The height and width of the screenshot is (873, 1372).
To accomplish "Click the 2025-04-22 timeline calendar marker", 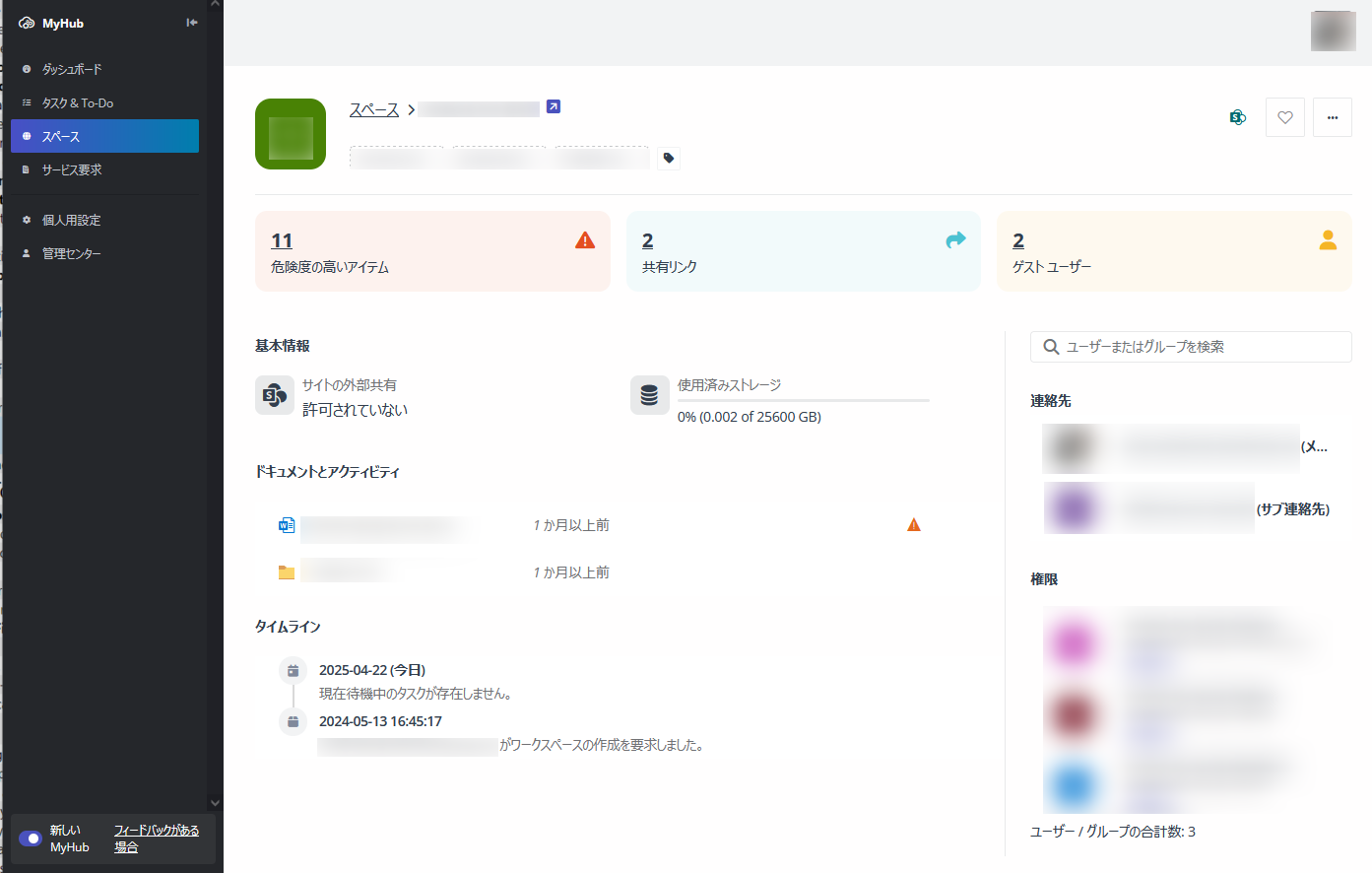I will 293,671.
